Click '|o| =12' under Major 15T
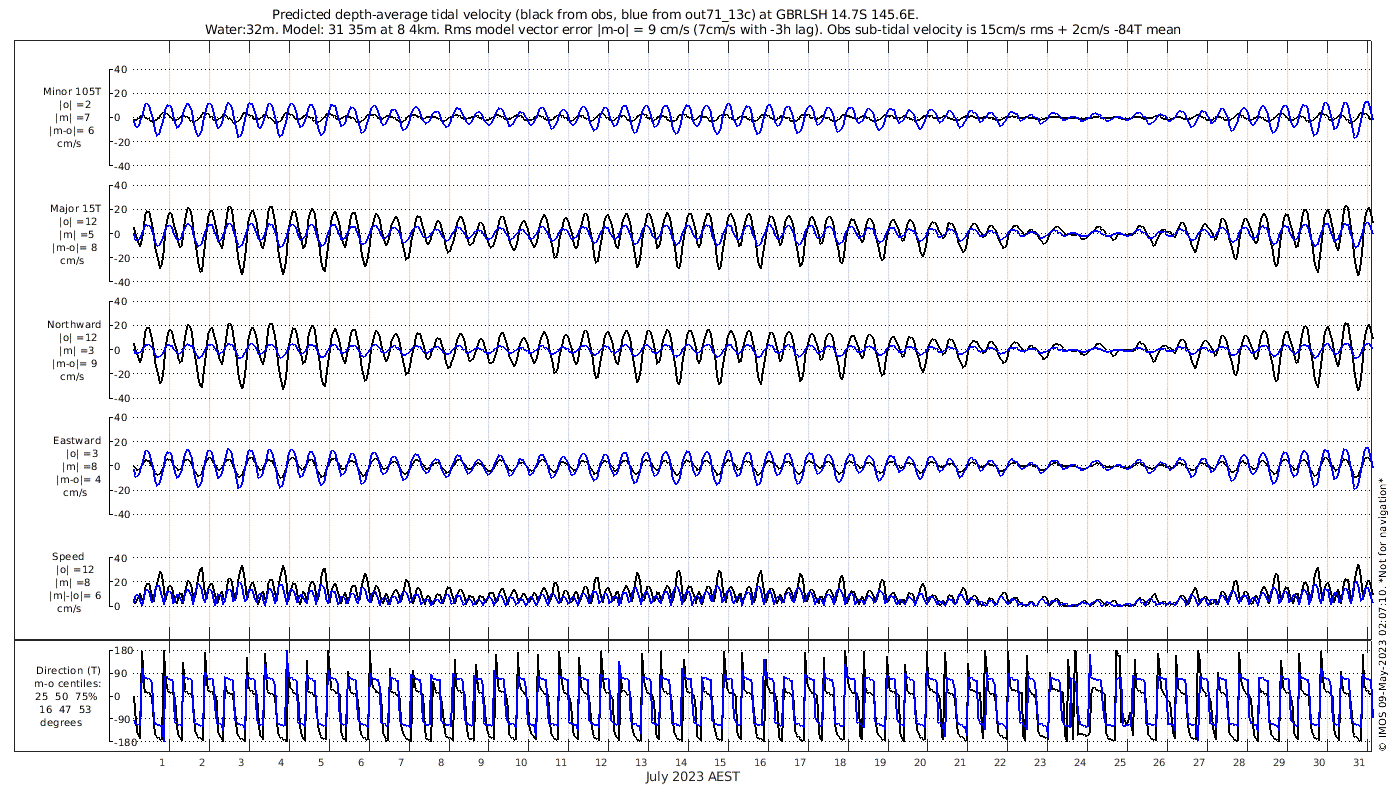1400x800 pixels. (77, 221)
